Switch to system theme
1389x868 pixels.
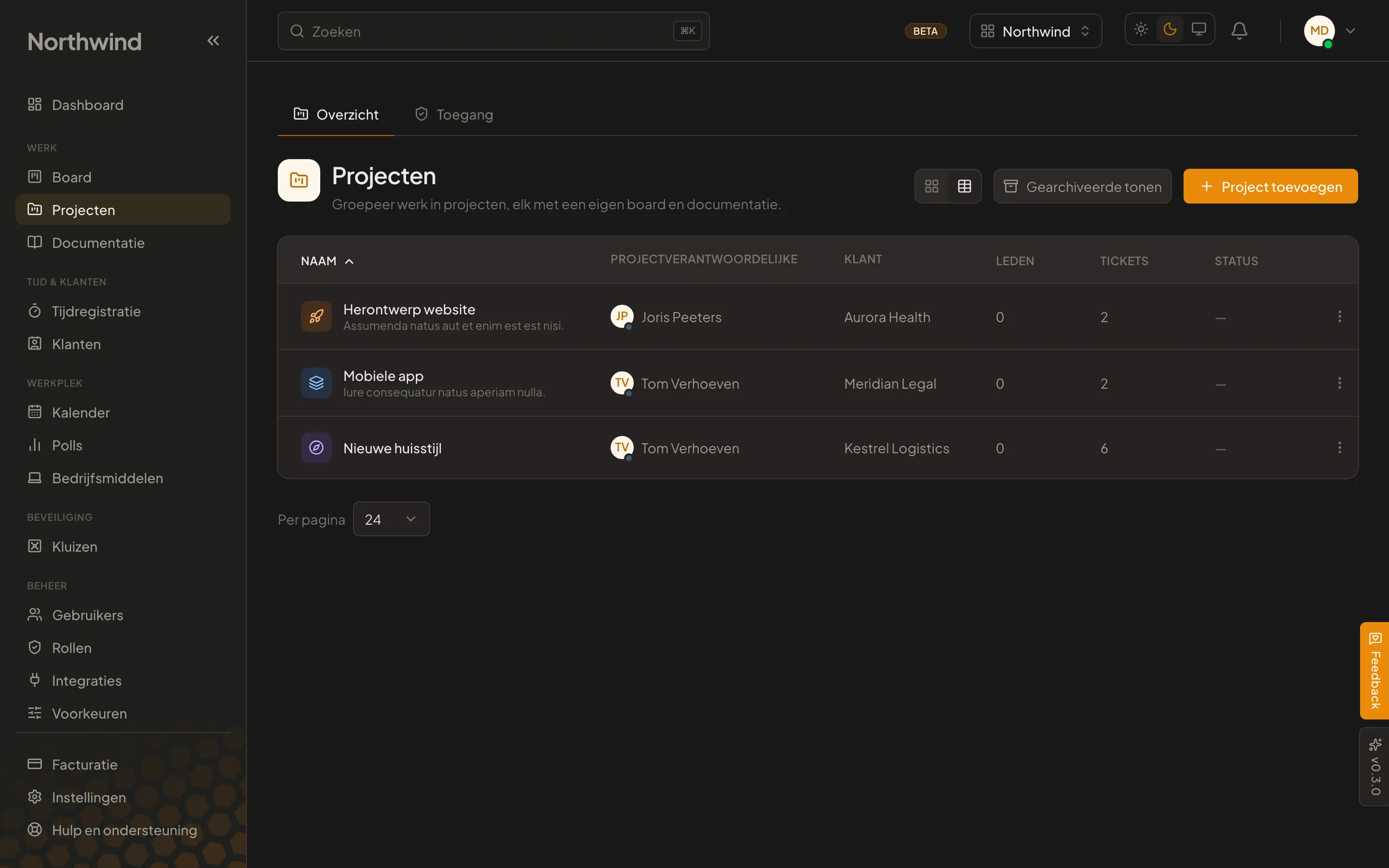click(1198, 29)
